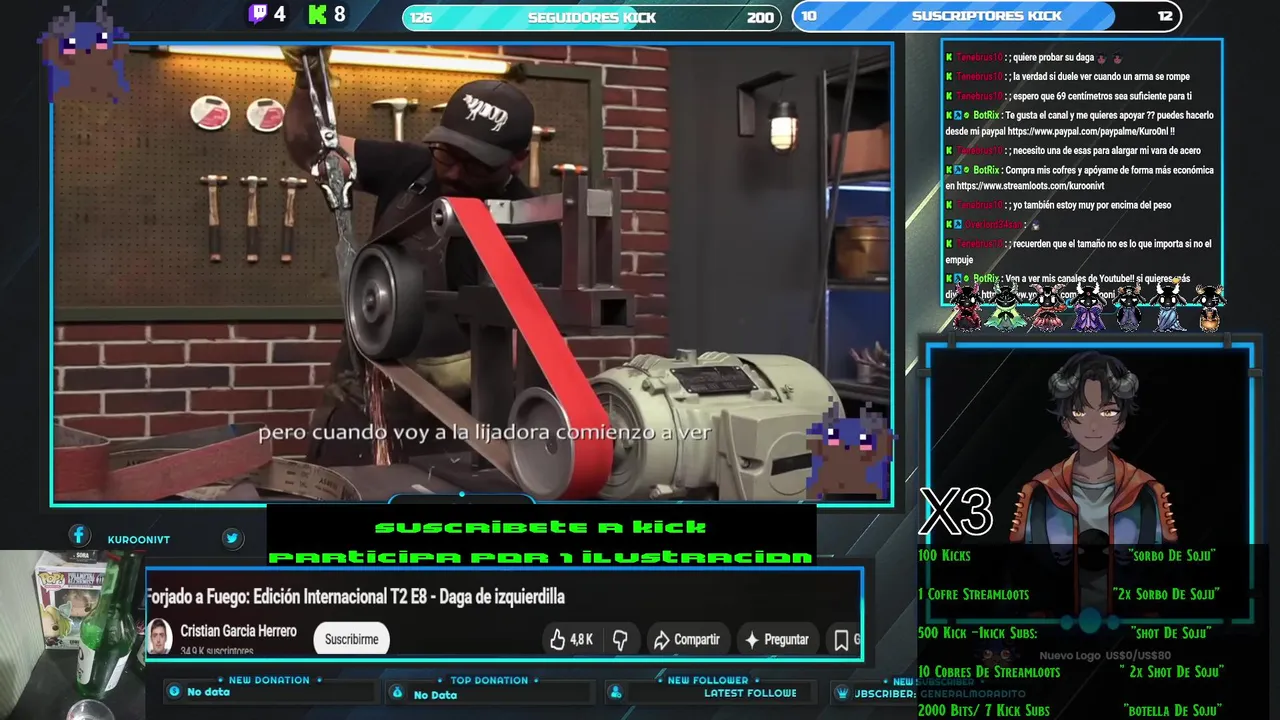Image resolution: width=1280 pixels, height=720 pixels.
Task: Open the Cristian Garcia Herrero channel name
Action: click(238, 631)
